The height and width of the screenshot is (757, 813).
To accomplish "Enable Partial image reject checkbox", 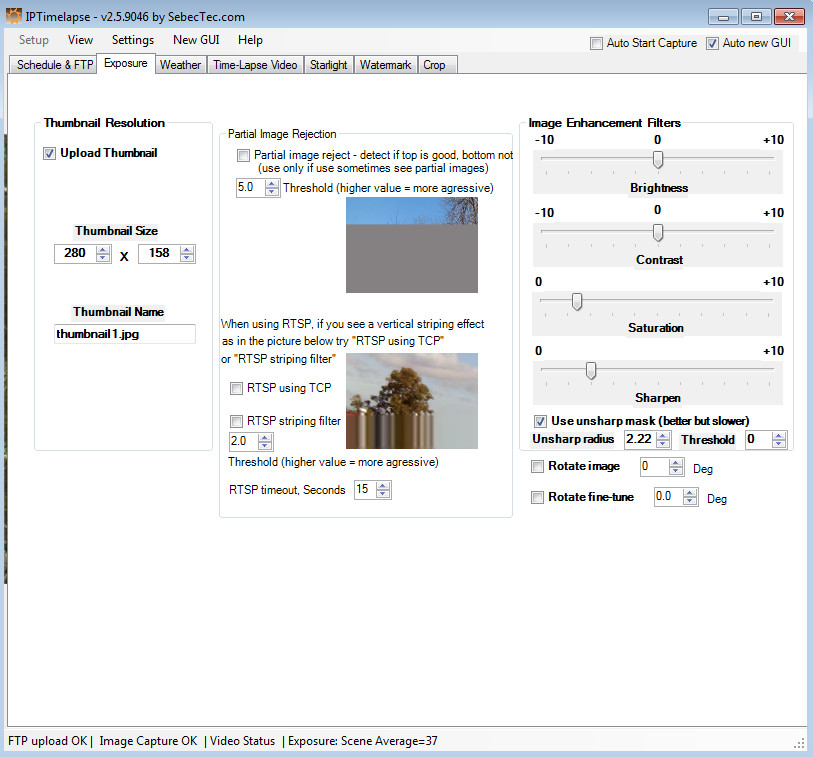I will click(243, 155).
